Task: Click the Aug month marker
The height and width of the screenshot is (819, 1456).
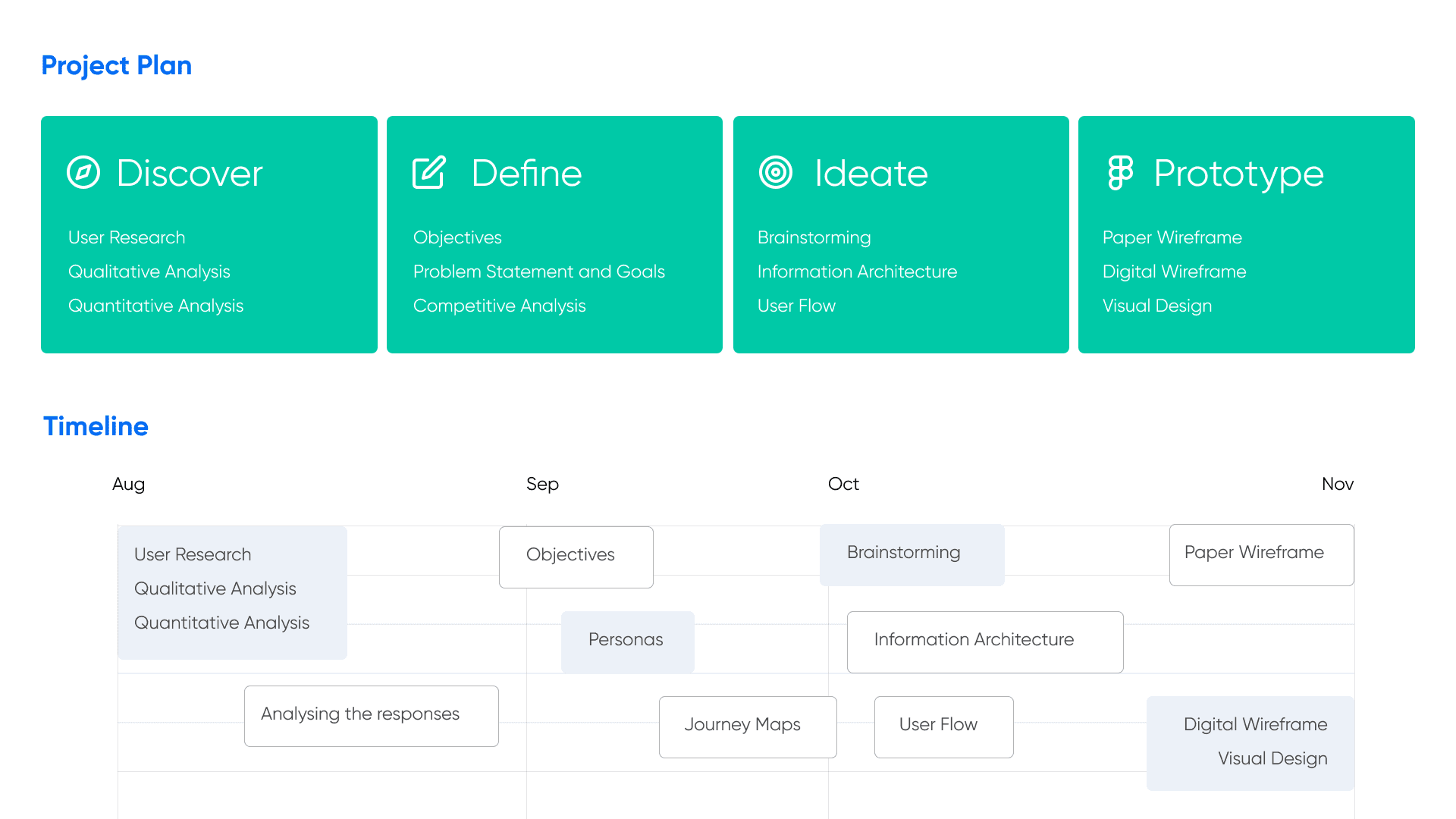Action: pyautogui.click(x=128, y=484)
